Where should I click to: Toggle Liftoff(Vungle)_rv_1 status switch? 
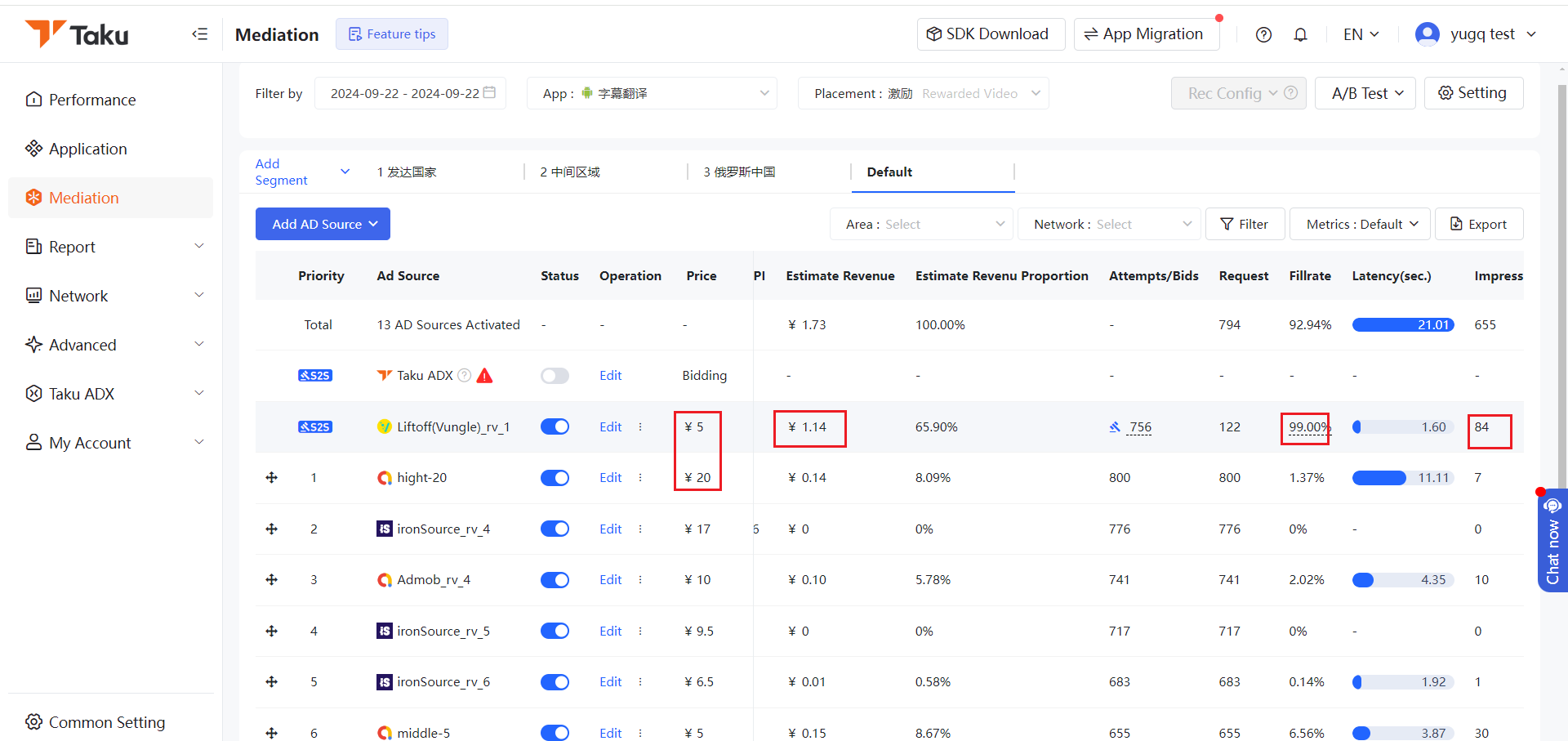[x=555, y=427]
